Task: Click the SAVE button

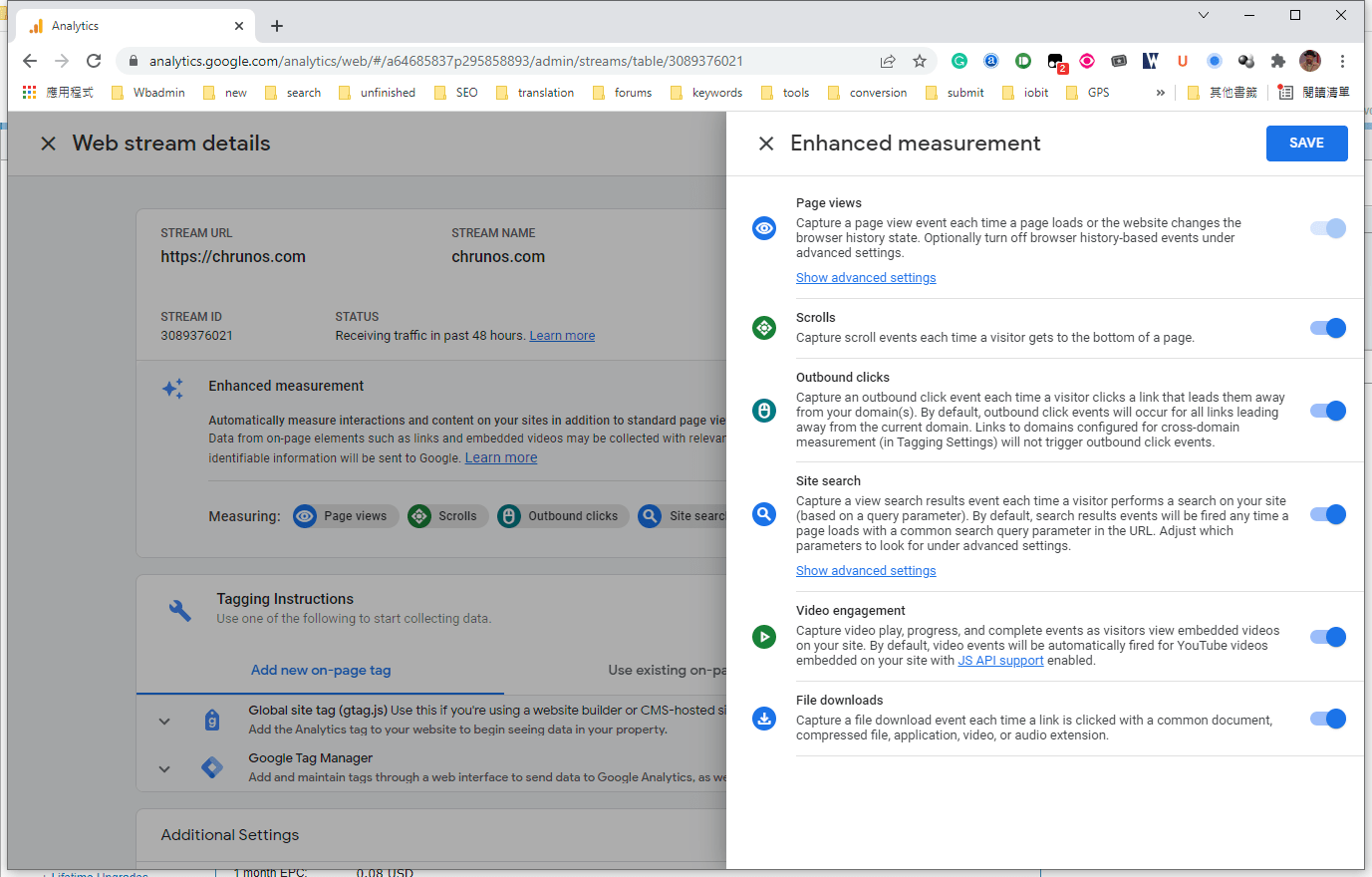Action: tap(1306, 143)
